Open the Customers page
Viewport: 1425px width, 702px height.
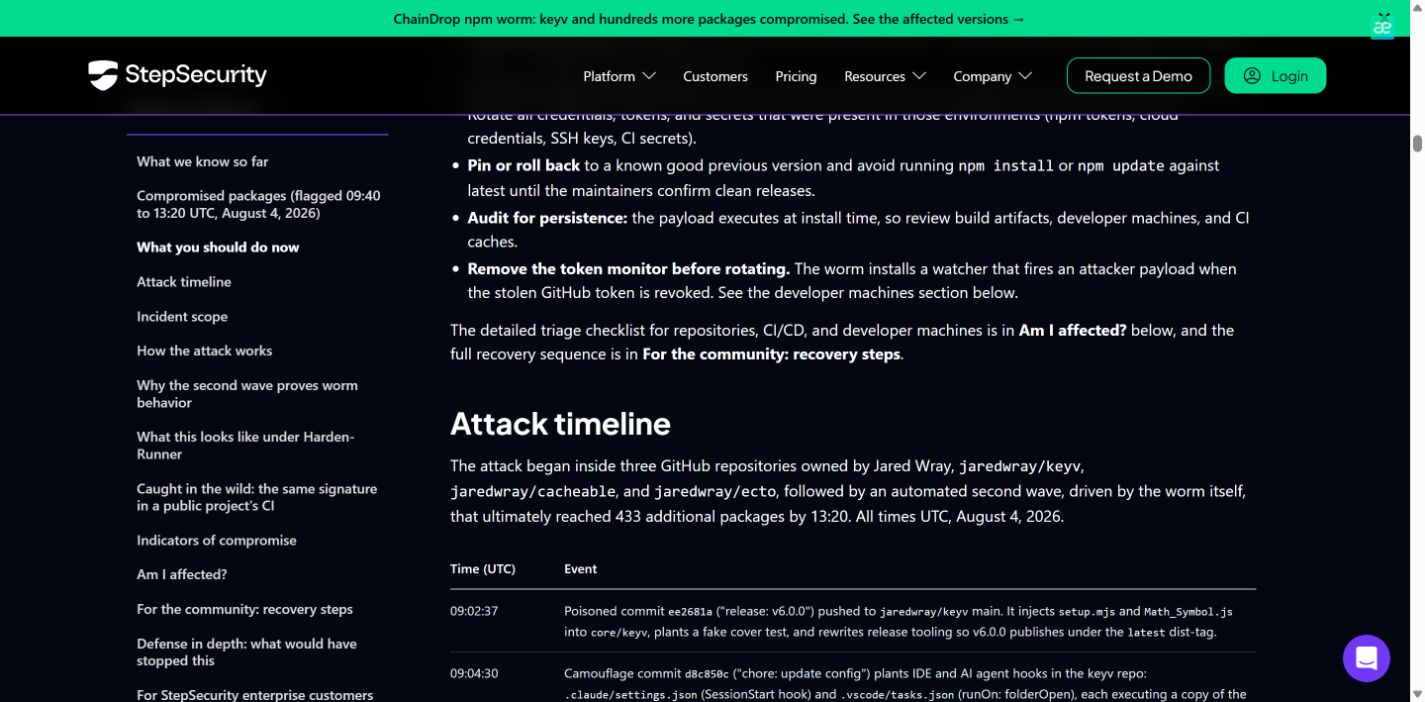point(715,76)
